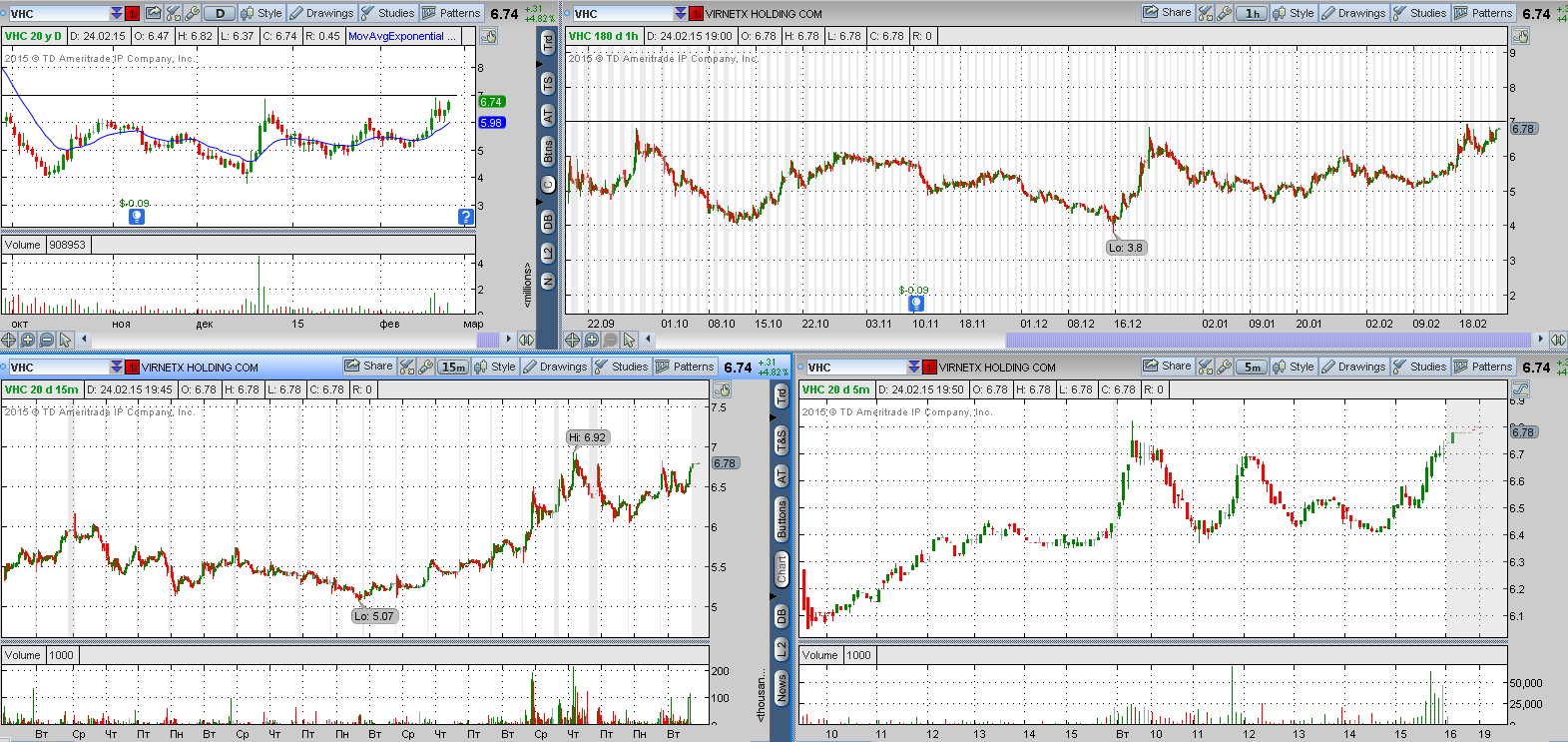Open AT sidebar tab near top

(548, 116)
